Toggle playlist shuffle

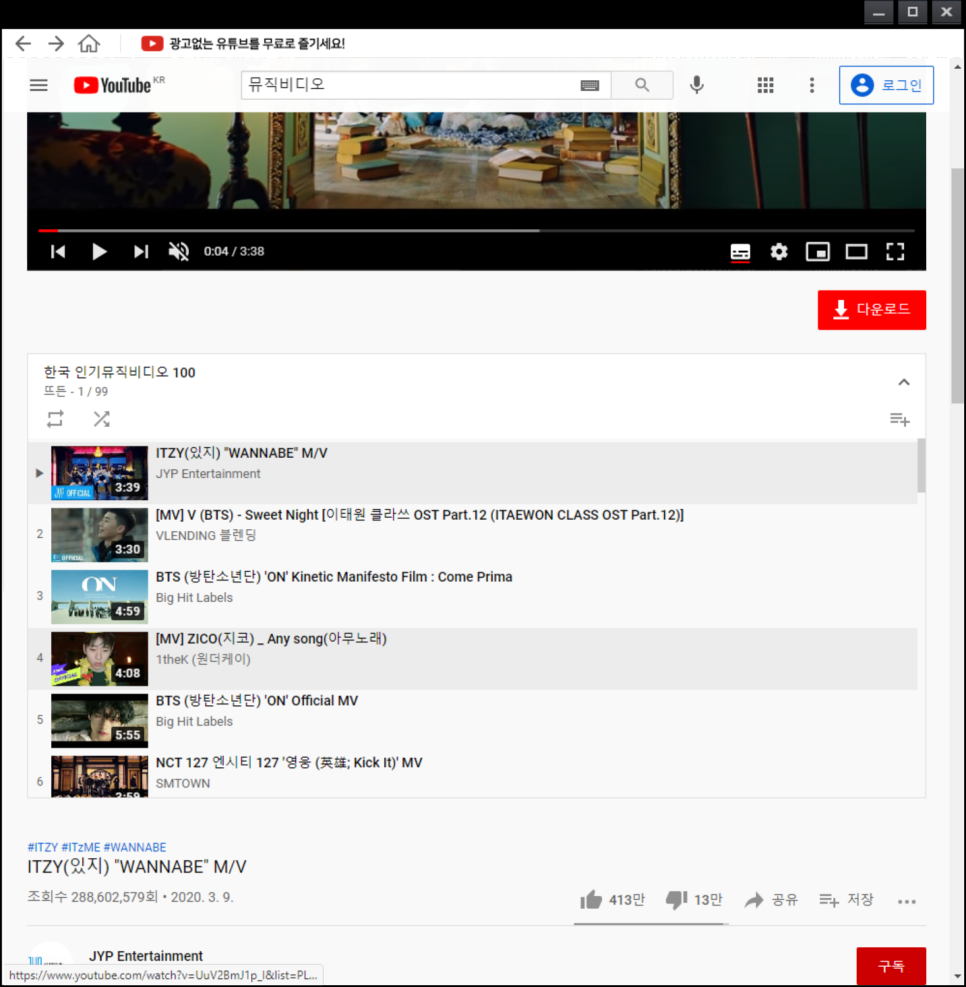101,419
